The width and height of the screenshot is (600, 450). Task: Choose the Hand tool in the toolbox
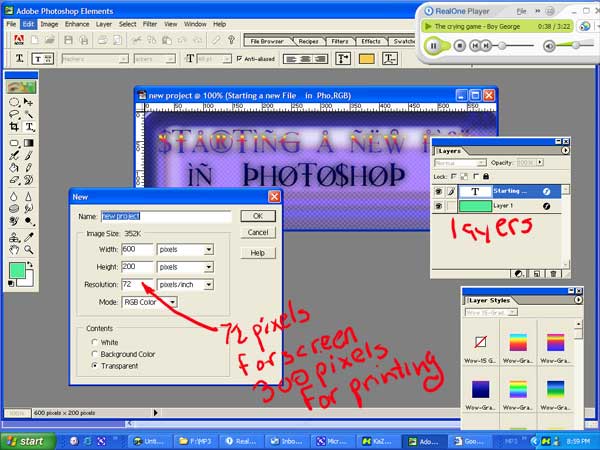(13, 248)
